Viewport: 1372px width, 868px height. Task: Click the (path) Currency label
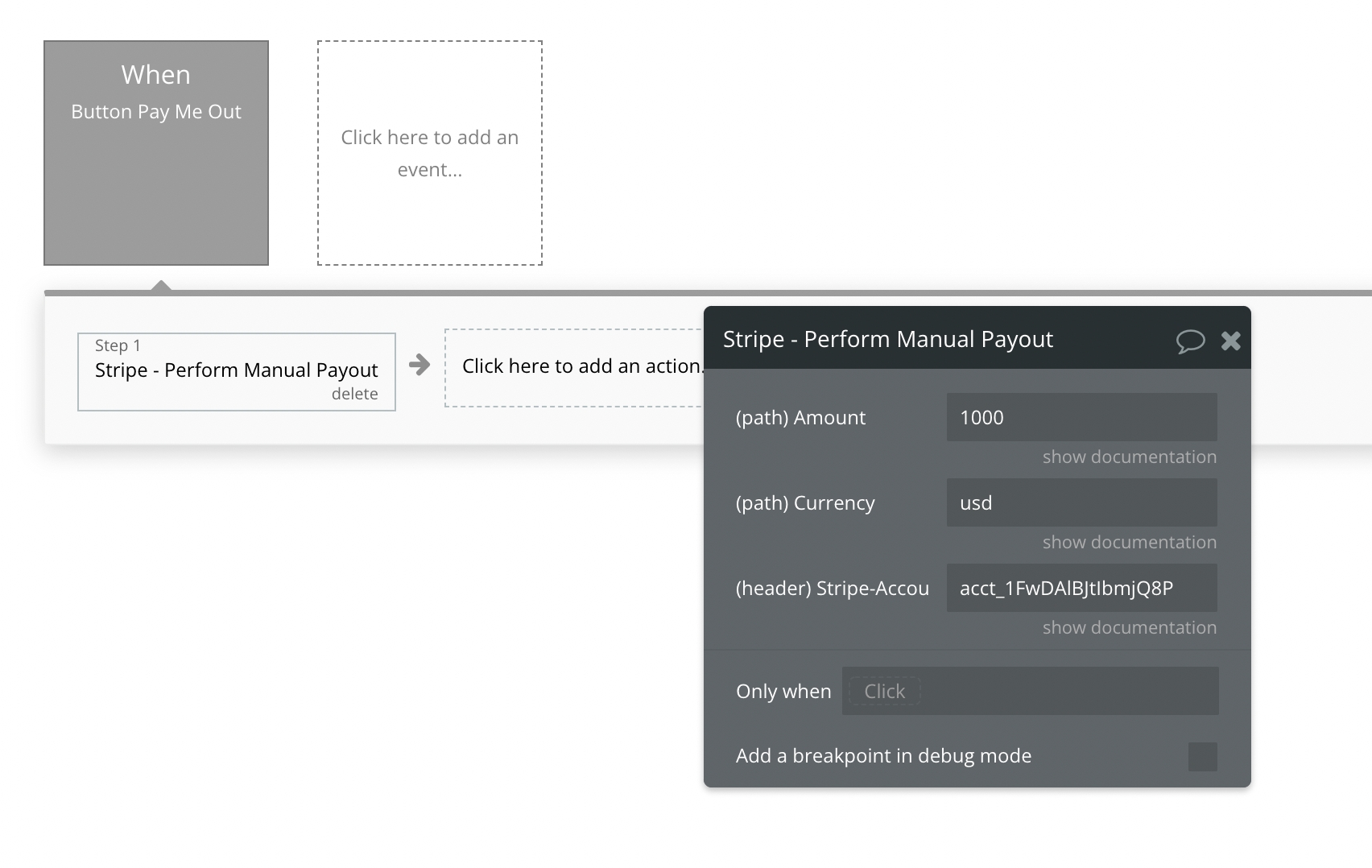point(804,502)
